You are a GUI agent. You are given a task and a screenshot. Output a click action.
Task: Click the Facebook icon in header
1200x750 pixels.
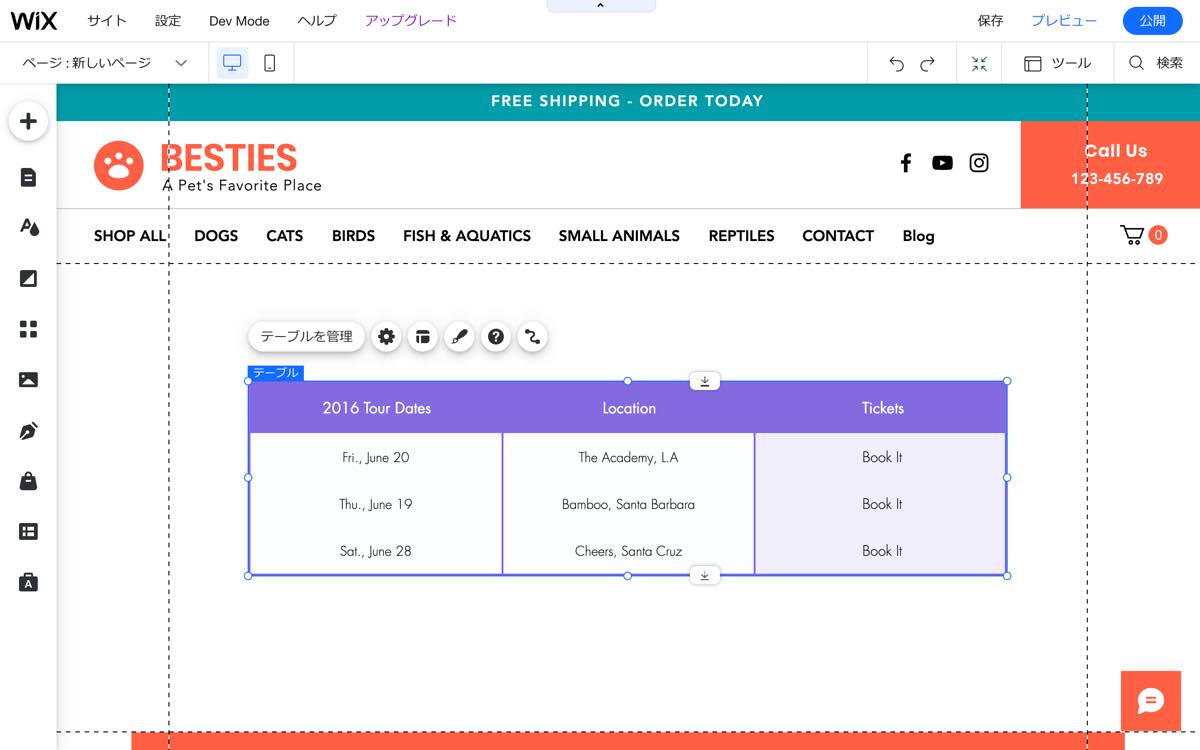906,163
